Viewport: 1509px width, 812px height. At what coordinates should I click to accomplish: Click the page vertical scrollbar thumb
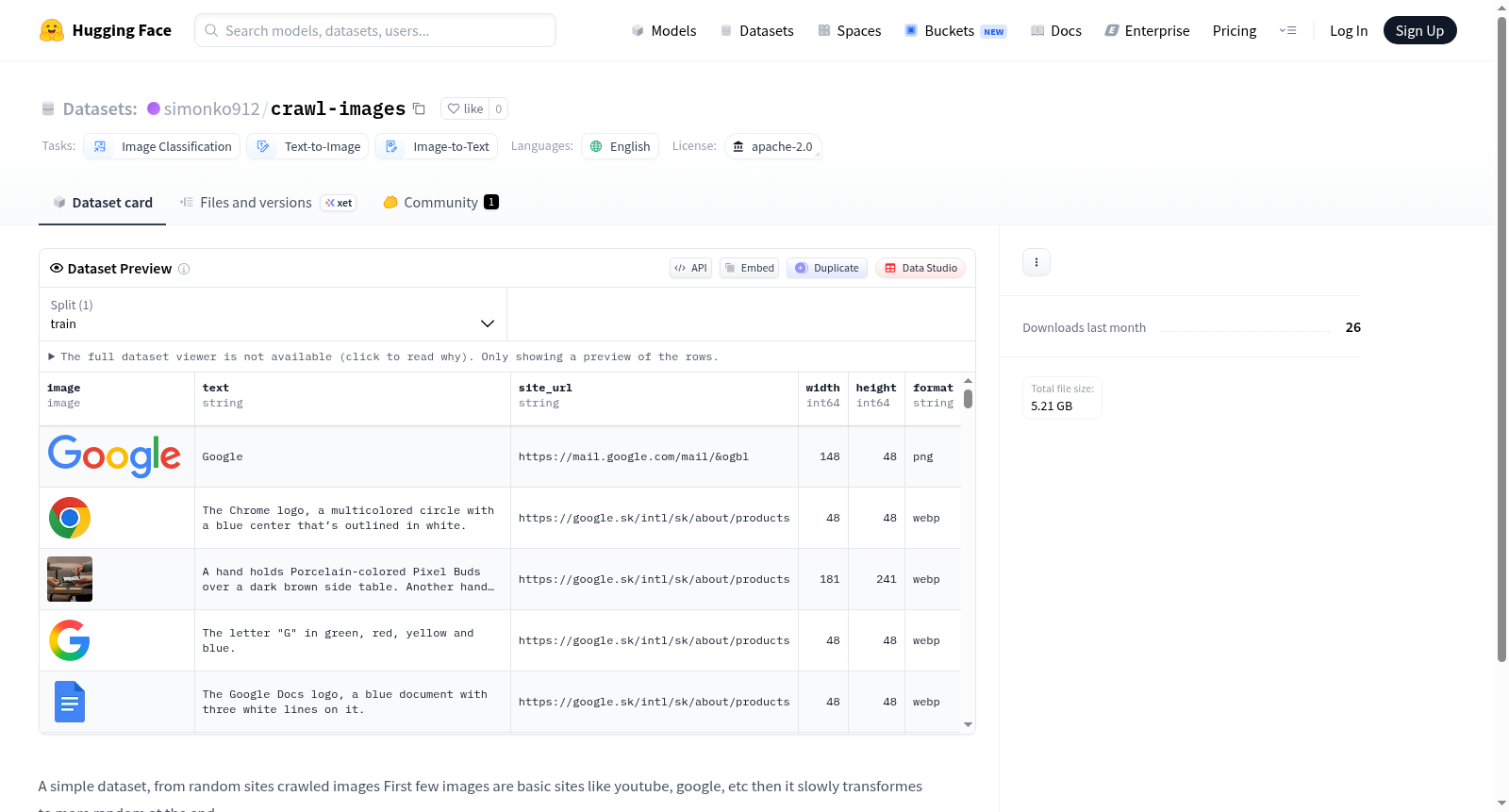coord(1501,340)
